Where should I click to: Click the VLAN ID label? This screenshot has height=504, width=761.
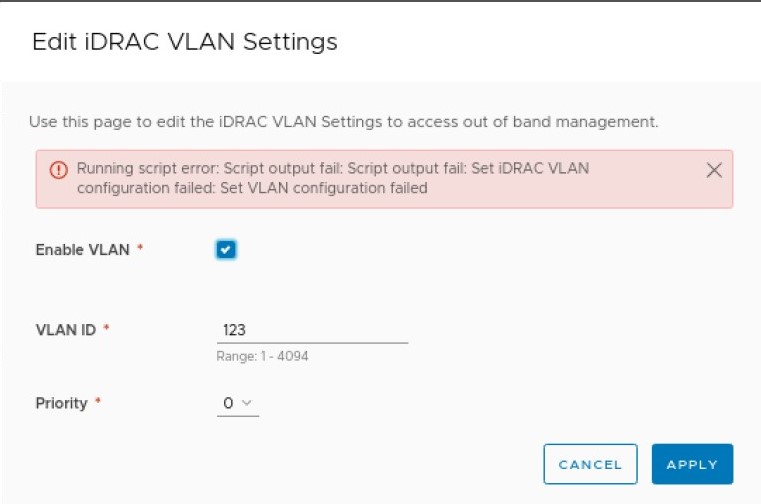click(65, 329)
